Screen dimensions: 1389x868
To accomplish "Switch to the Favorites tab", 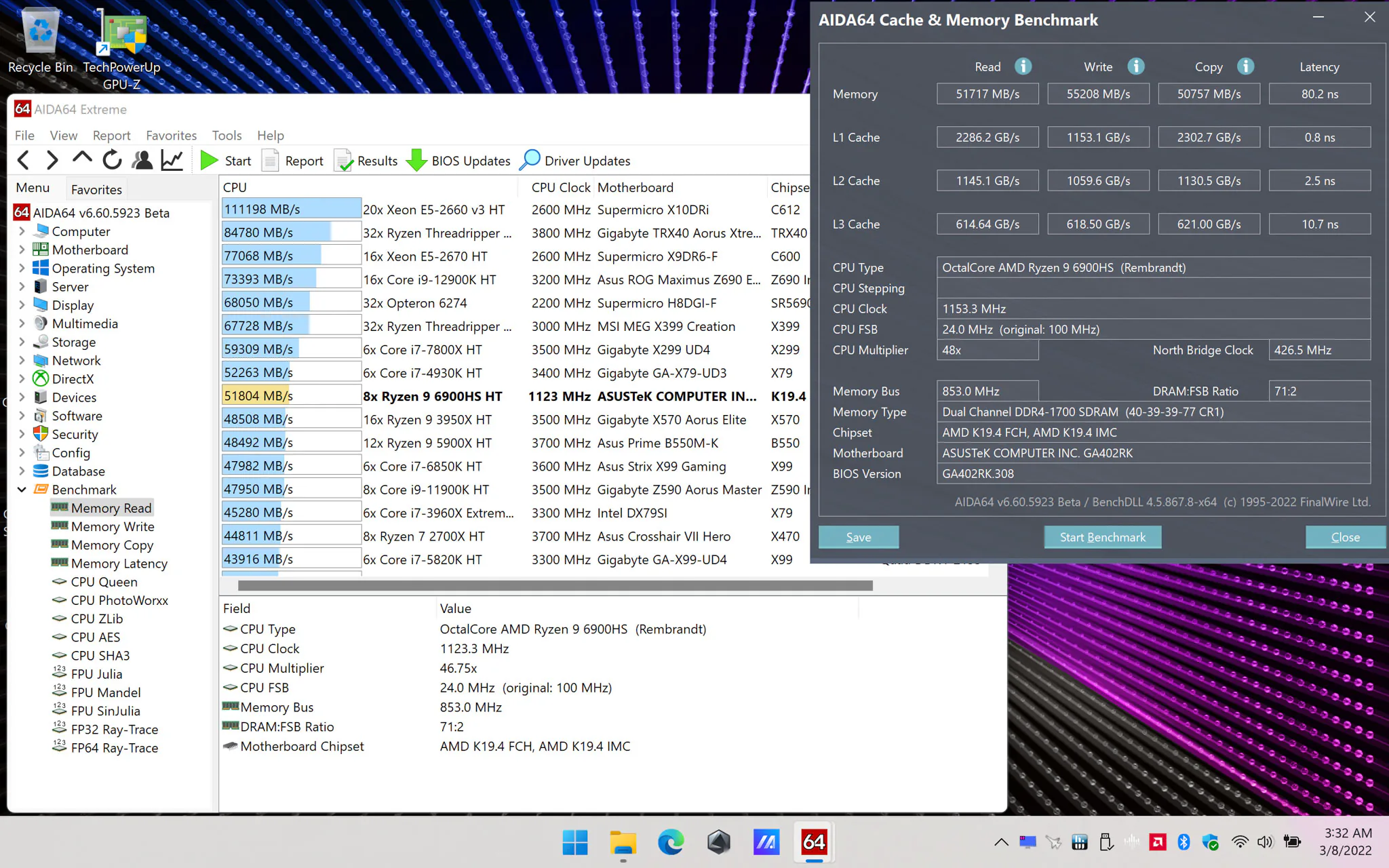I will (x=96, y=189).
